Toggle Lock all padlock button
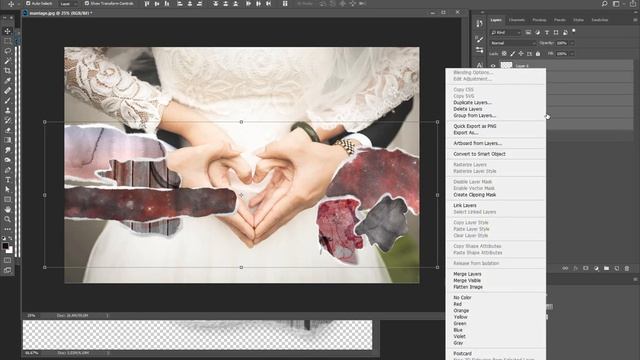 (x=538, y=53)
